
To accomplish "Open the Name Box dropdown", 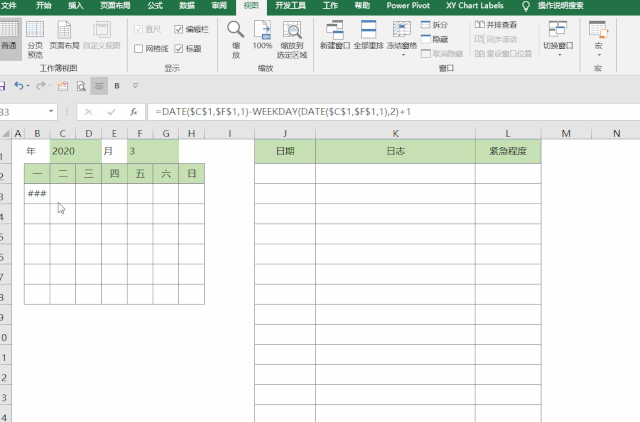I will click(51, 111).
